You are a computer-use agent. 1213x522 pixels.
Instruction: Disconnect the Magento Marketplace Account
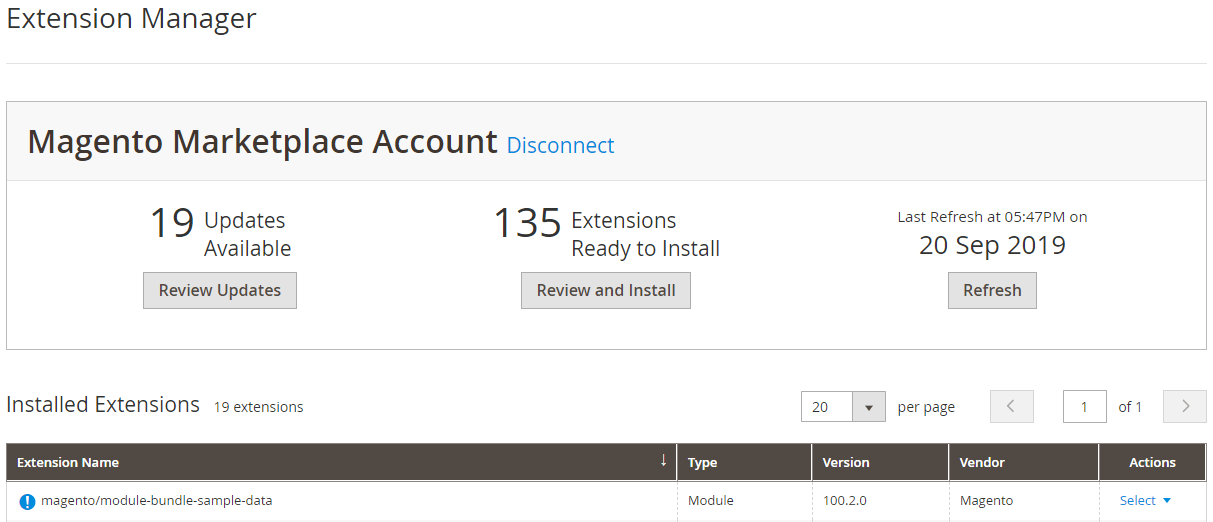(560, 146)
